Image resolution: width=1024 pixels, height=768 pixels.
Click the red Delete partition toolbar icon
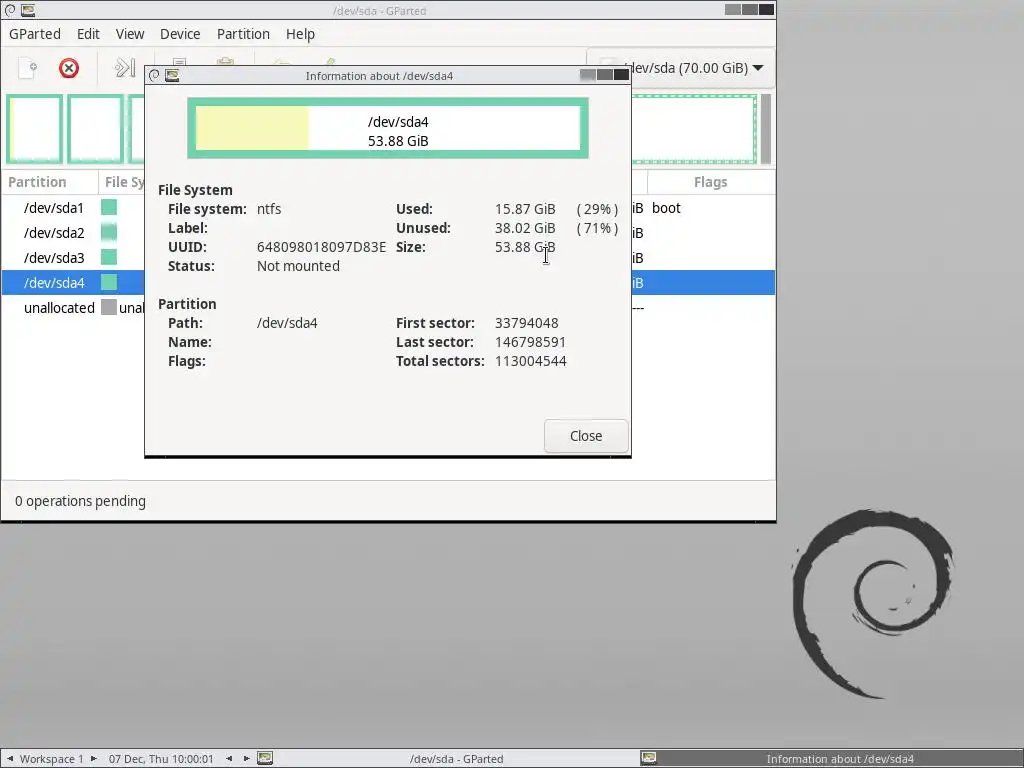(69, 68)
